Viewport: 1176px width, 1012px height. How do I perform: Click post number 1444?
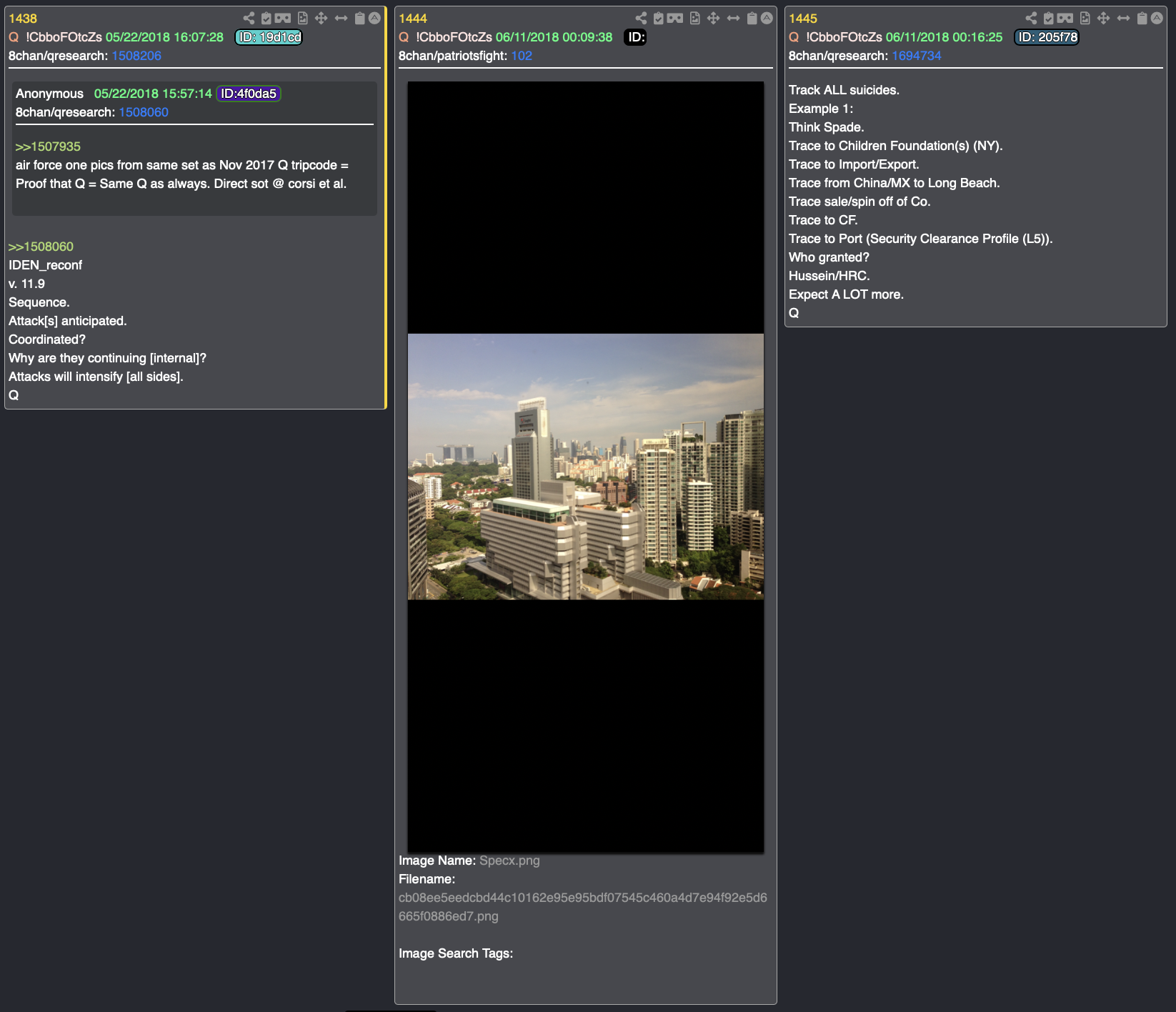[413, 19]
